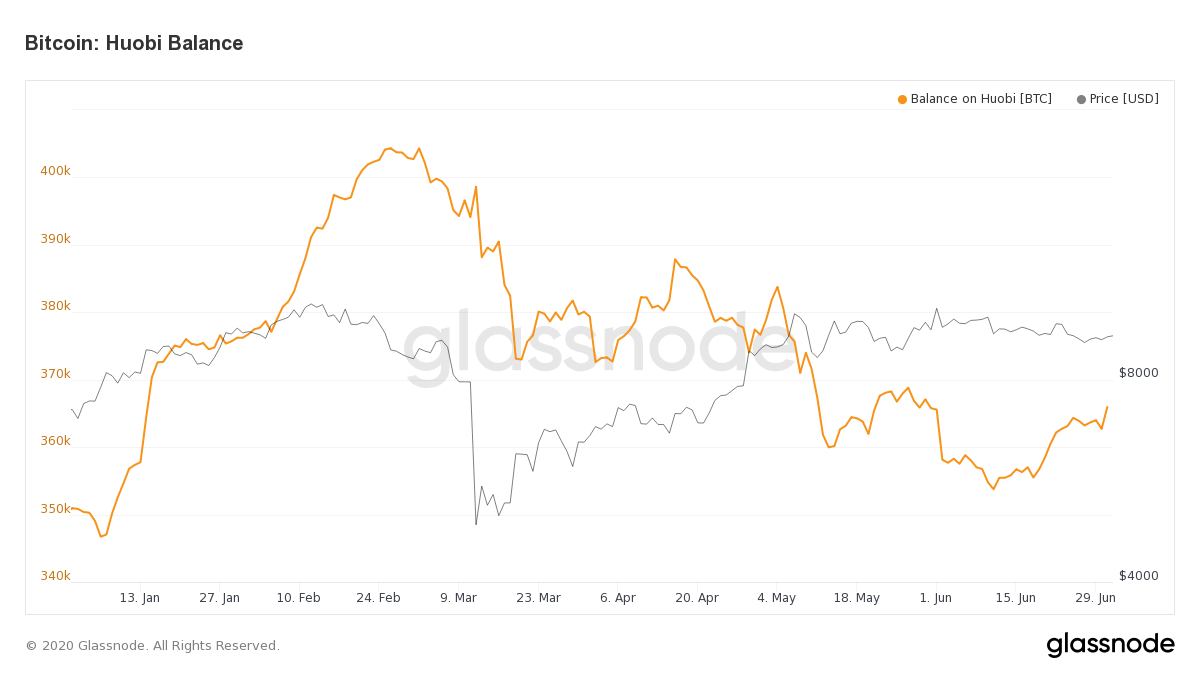Click the 370k balance axis label

click(55, 374)
